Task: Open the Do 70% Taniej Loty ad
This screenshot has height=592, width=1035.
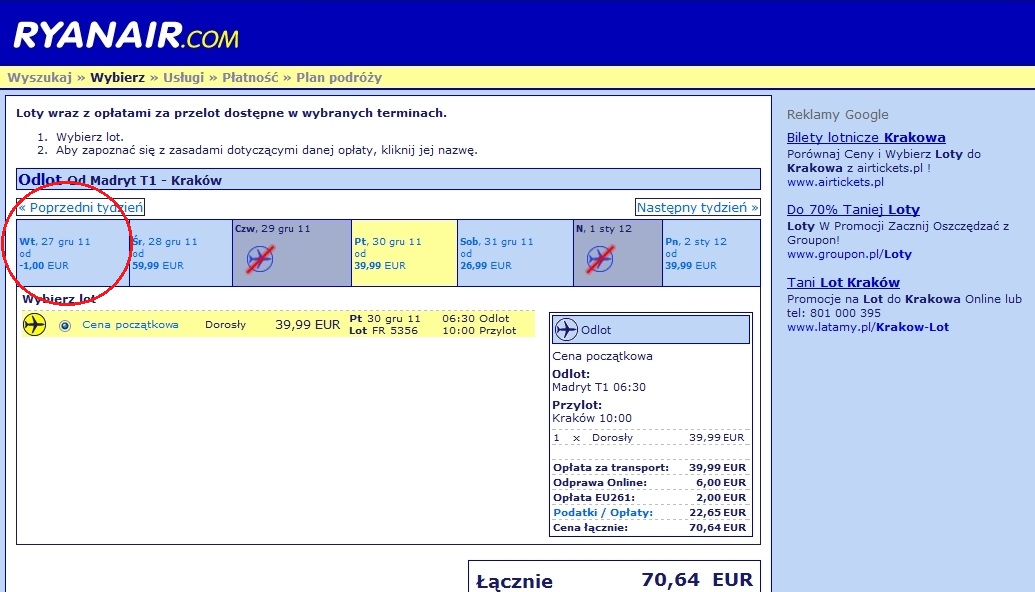Action: (x=853, y=209)
